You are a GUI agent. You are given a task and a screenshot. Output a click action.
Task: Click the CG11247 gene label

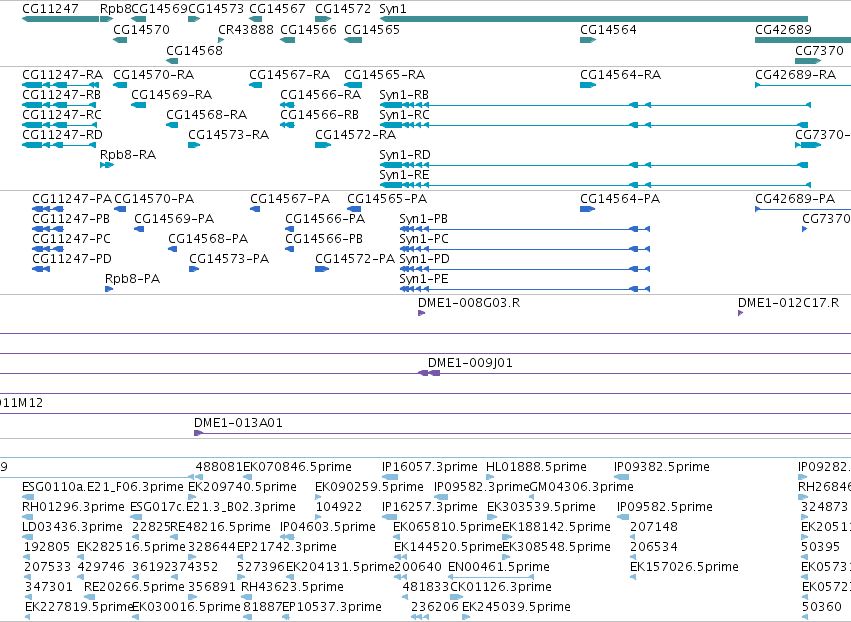pyautogui.click(x=50, y=9)
